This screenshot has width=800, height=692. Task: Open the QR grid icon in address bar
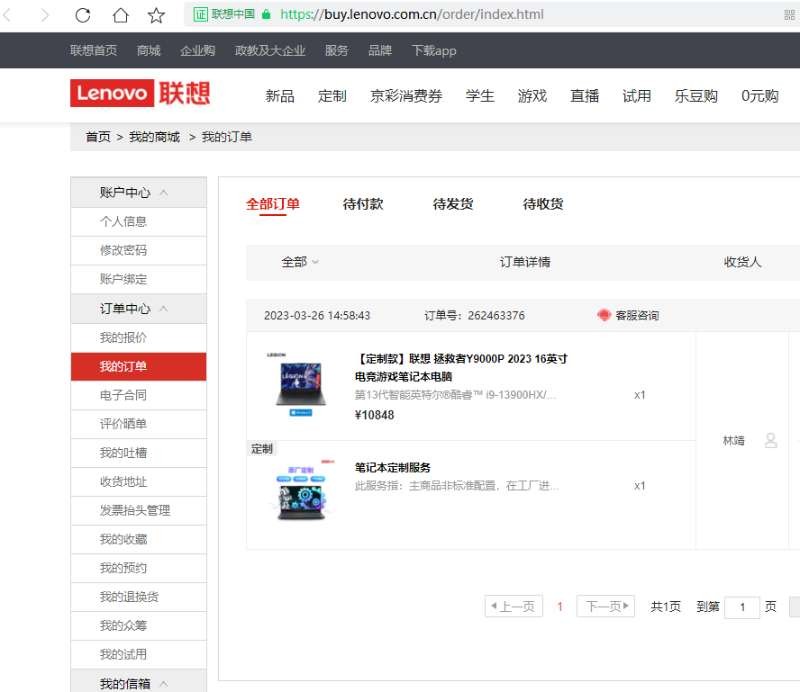[789, 15]
